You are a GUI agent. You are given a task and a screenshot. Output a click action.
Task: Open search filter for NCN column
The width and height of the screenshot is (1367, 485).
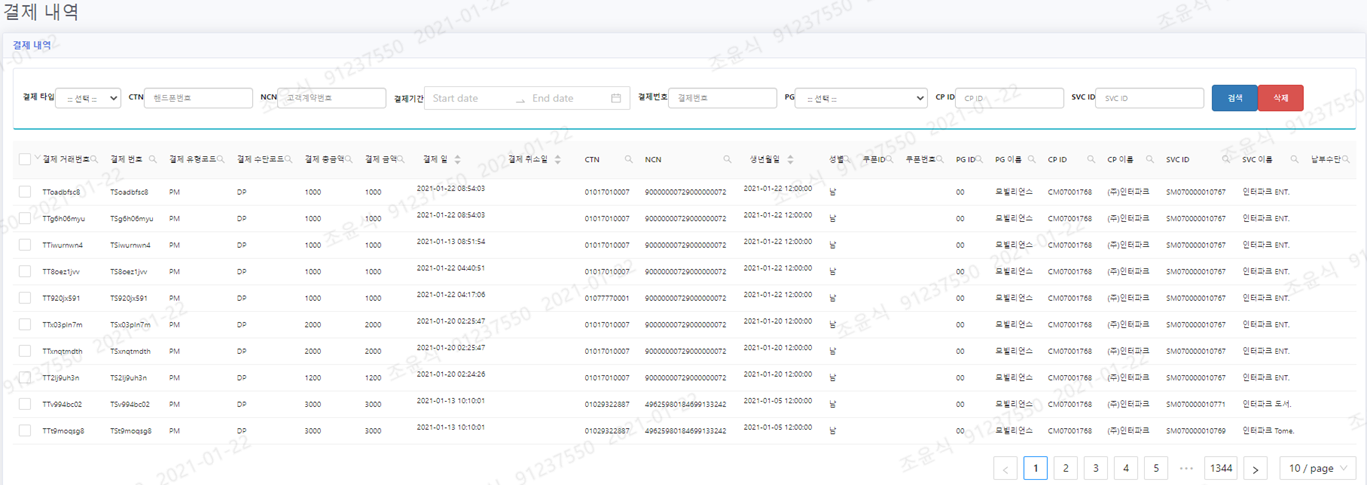727,159
